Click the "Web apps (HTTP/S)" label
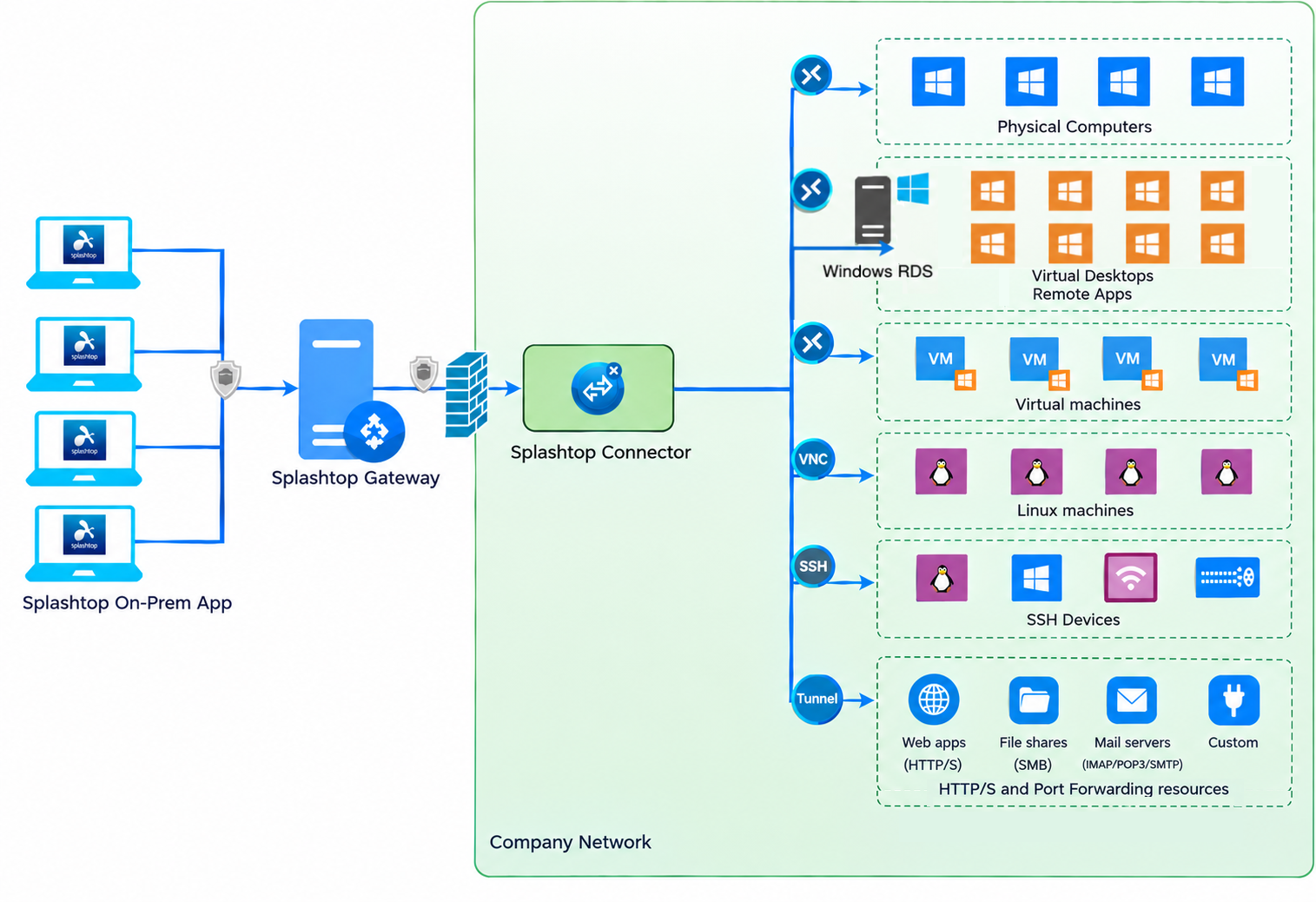 click(x=934, y=753)
